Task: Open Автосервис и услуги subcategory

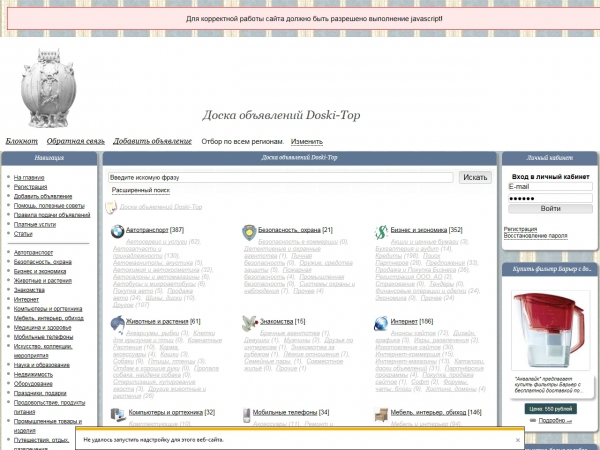Action: [157, 242]
